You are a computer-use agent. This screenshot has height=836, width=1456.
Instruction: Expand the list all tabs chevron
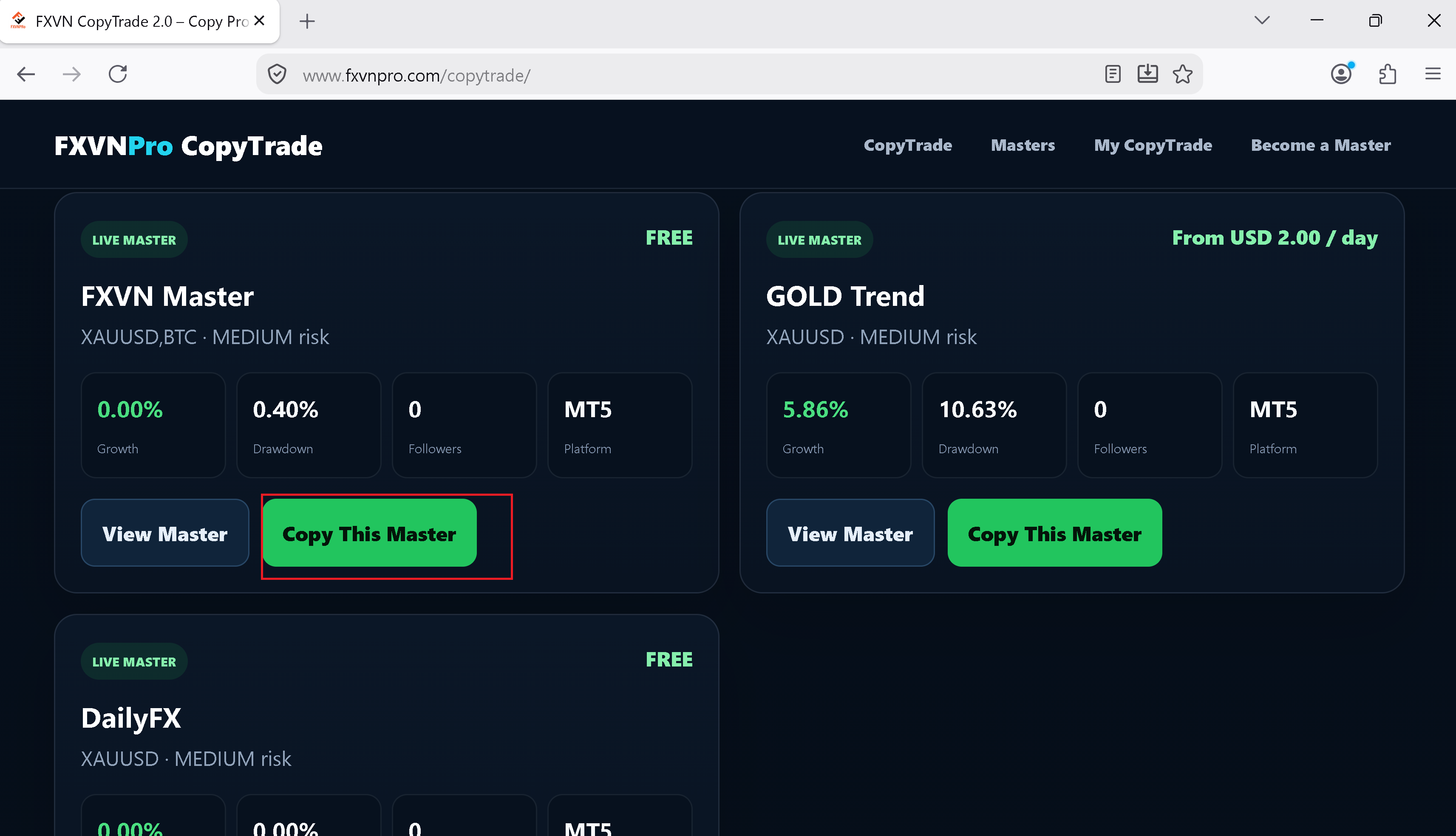(x=1262, y=21)
